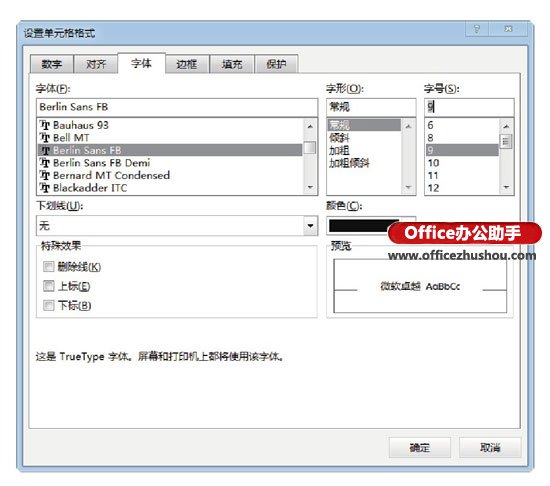Select font size 12
Viewport: 550px width, 486px height.
point(462,188)
